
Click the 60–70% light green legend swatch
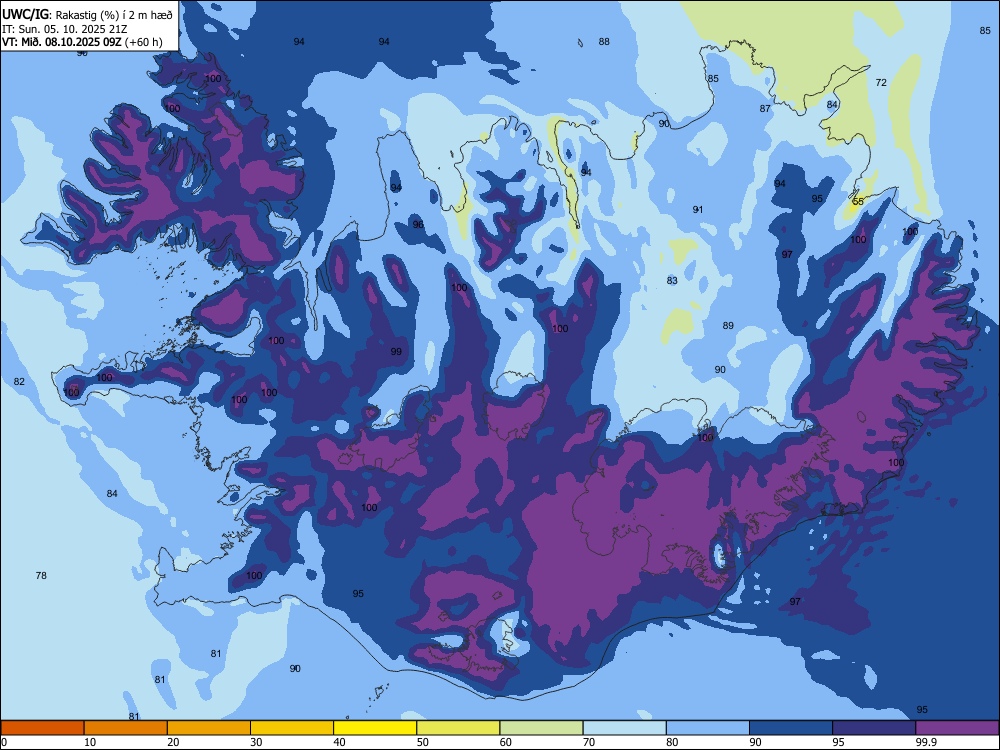[541, 728]
